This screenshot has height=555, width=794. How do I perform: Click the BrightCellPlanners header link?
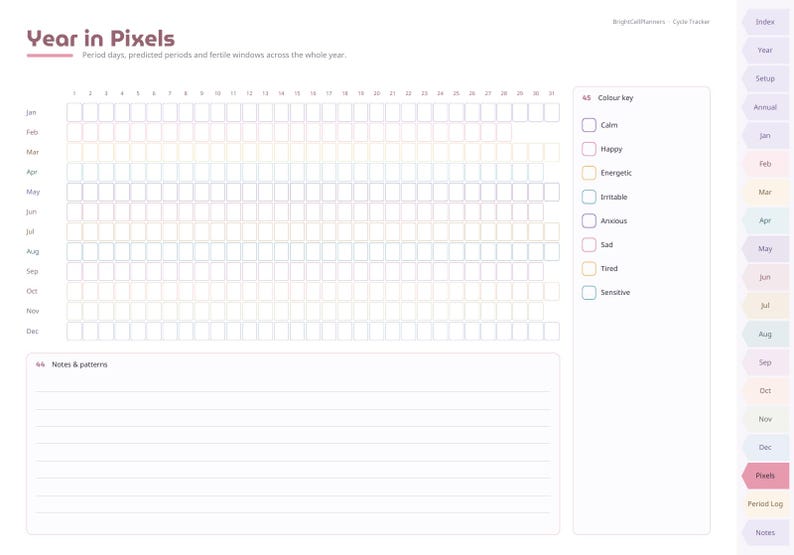pos(639,22)
